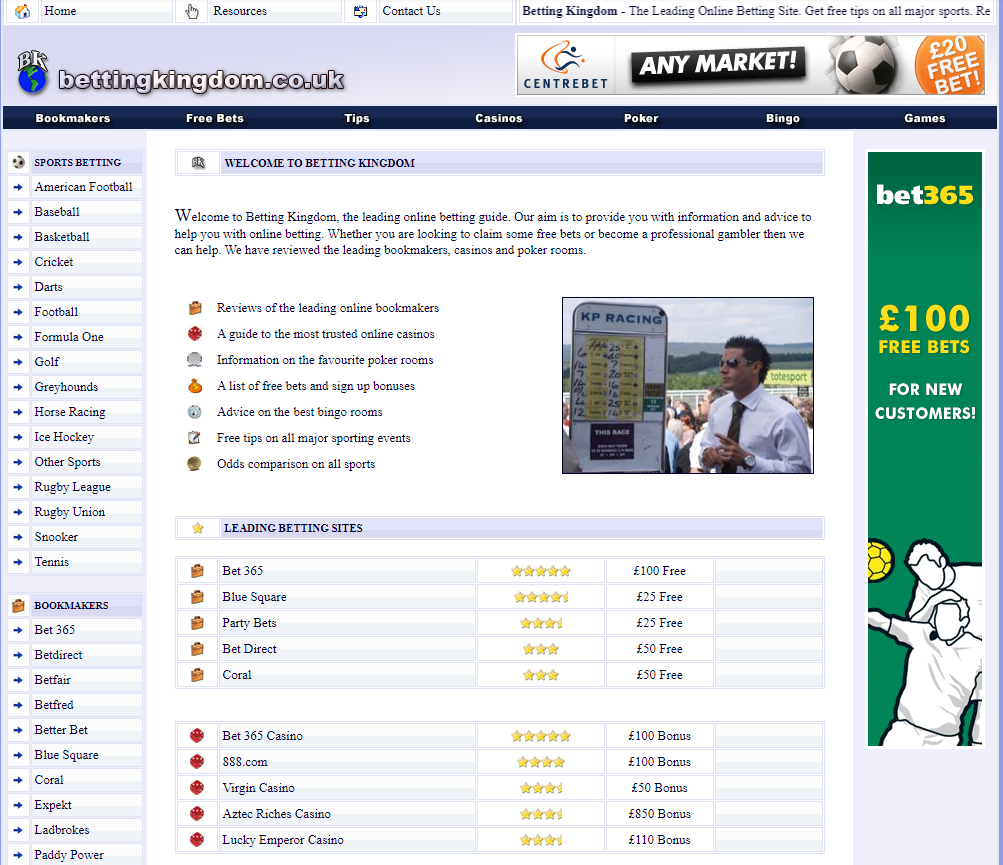Click the £850 Bonus offer text
Screen dimensions: 1003x865
[x=659, y=814]
